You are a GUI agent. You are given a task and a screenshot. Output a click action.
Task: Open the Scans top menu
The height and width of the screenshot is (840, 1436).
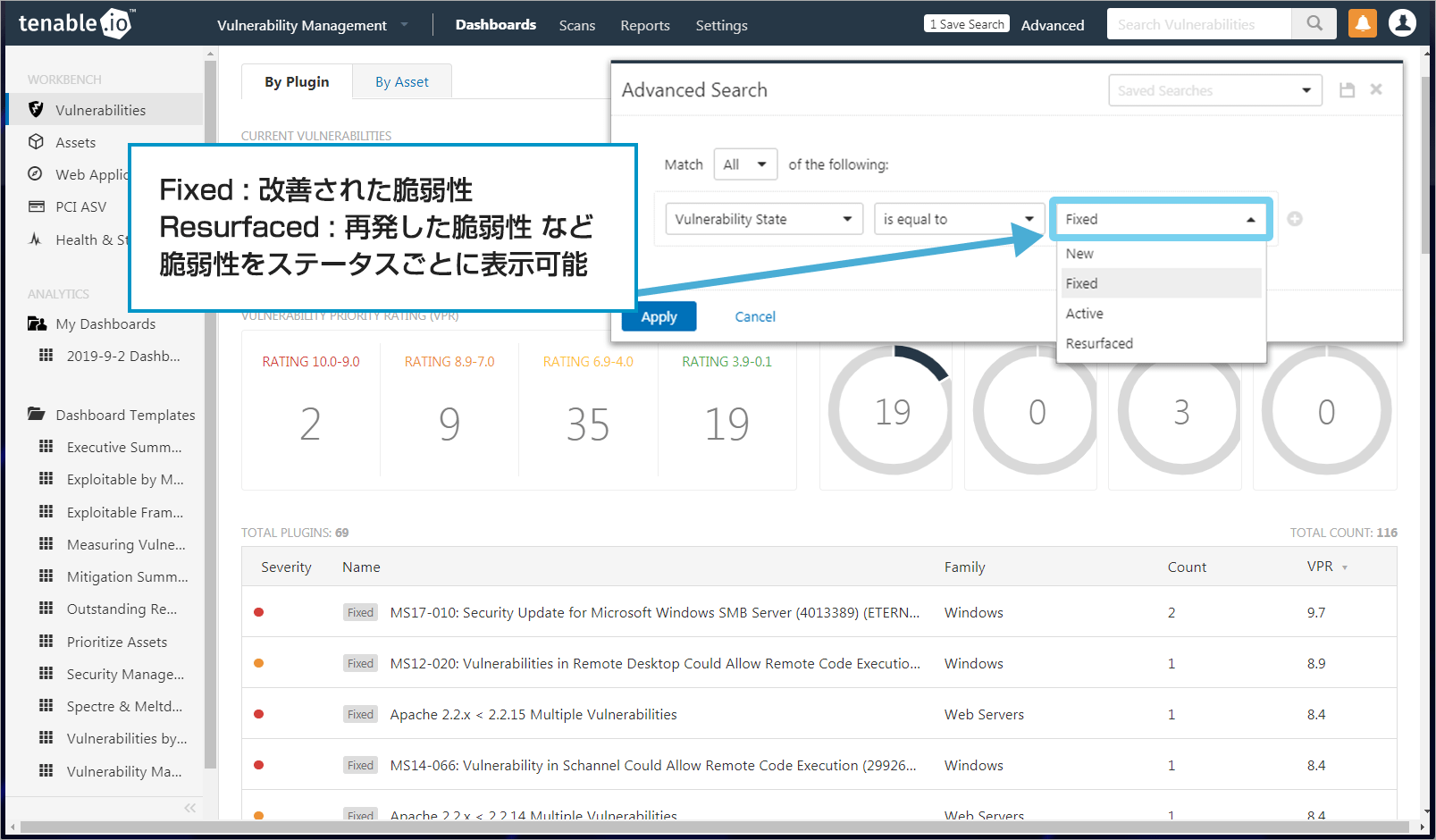[577, 25]
